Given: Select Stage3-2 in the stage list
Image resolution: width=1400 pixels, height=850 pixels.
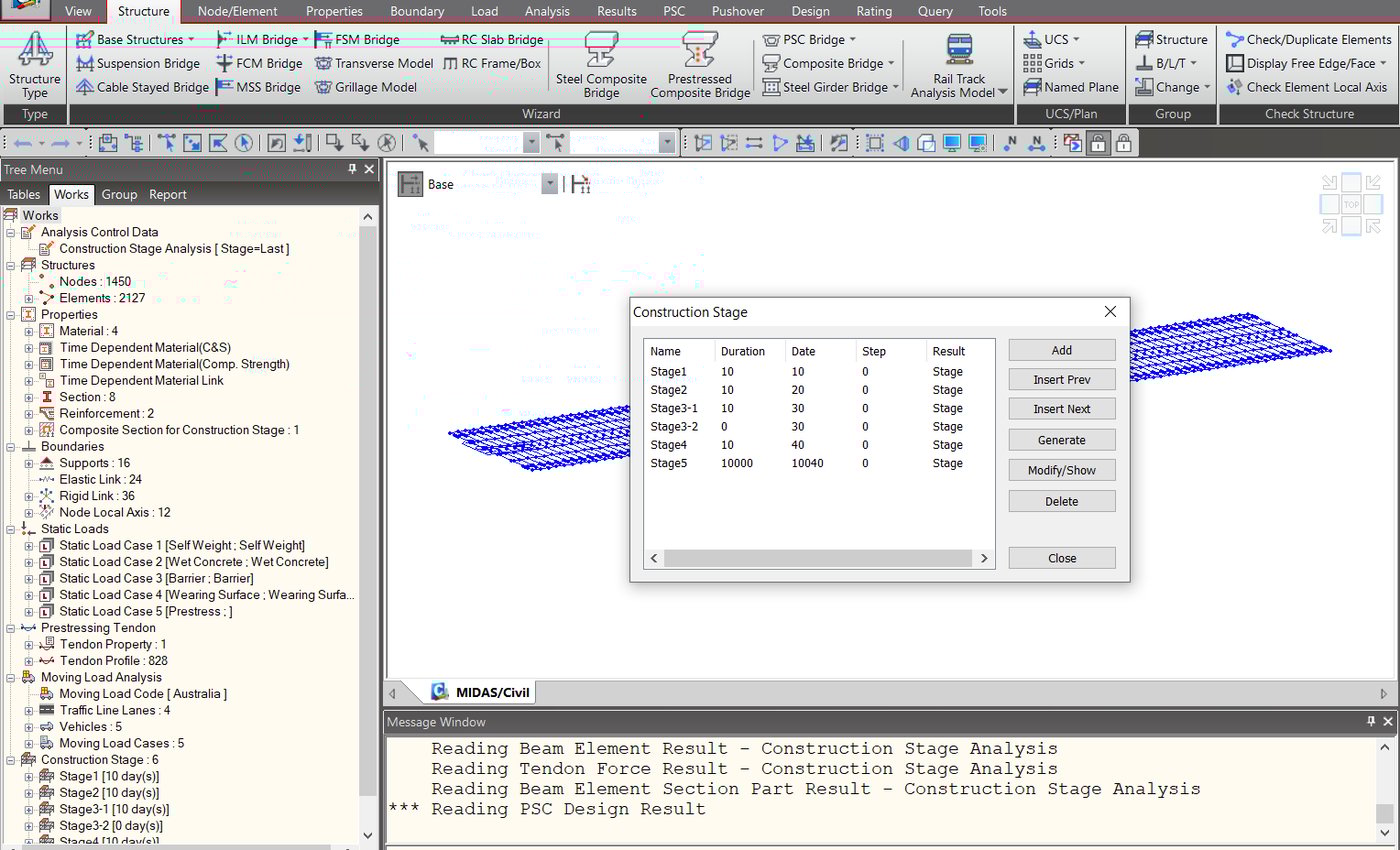Looking at the screenshot, I should click(x=672, y=426).
